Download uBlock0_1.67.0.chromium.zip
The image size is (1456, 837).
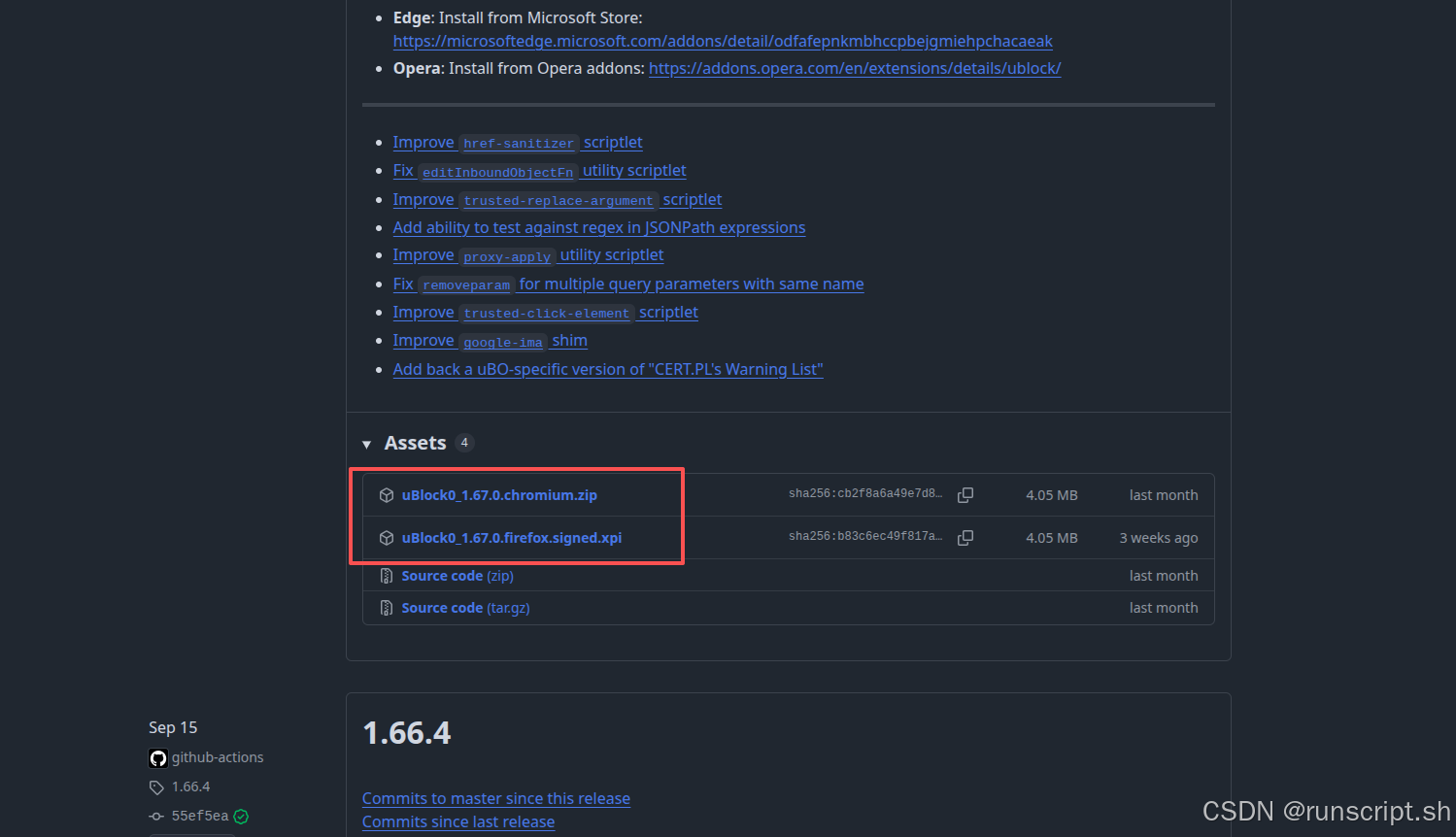[499, 495]
